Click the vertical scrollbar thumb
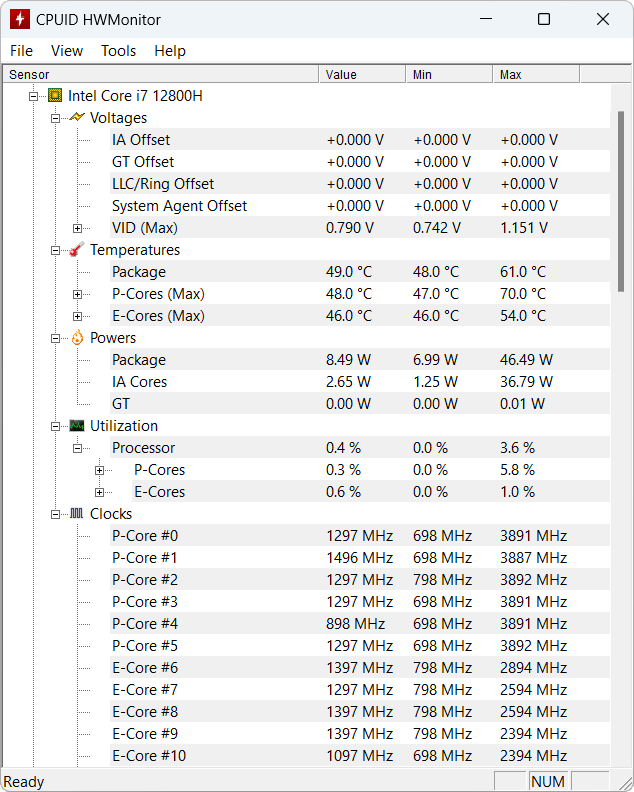634x792 pixels. (621, 201)
